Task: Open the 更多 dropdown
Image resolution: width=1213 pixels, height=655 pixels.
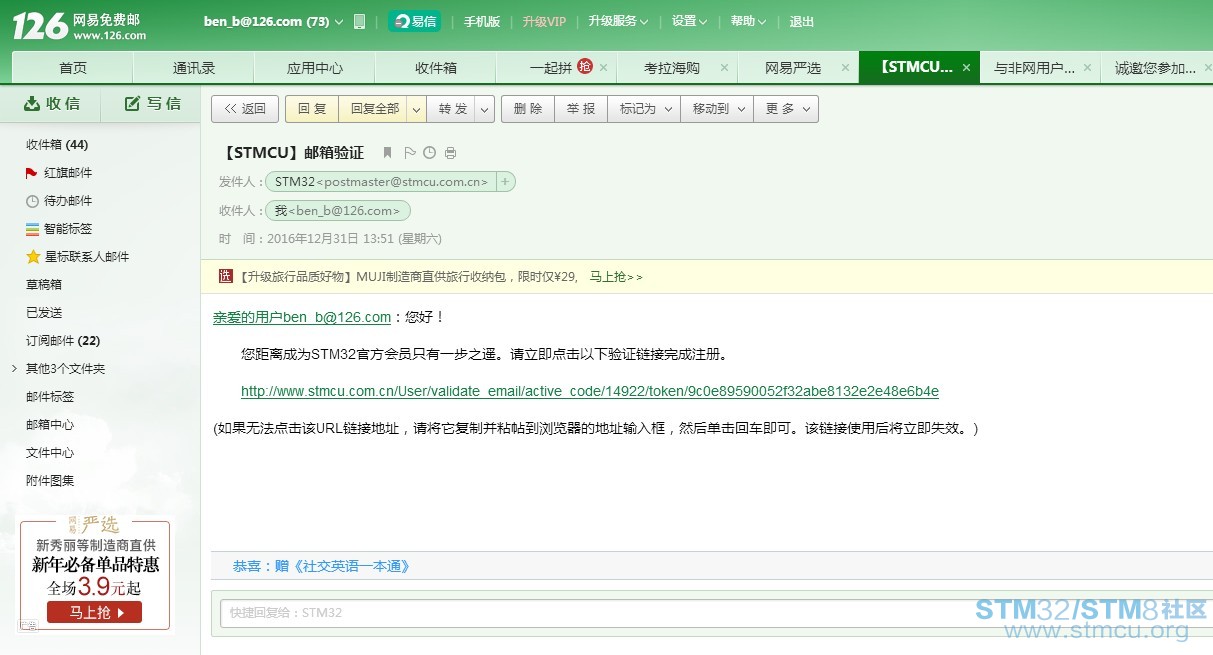Action: pyautogui.click(x=786, y=109)
